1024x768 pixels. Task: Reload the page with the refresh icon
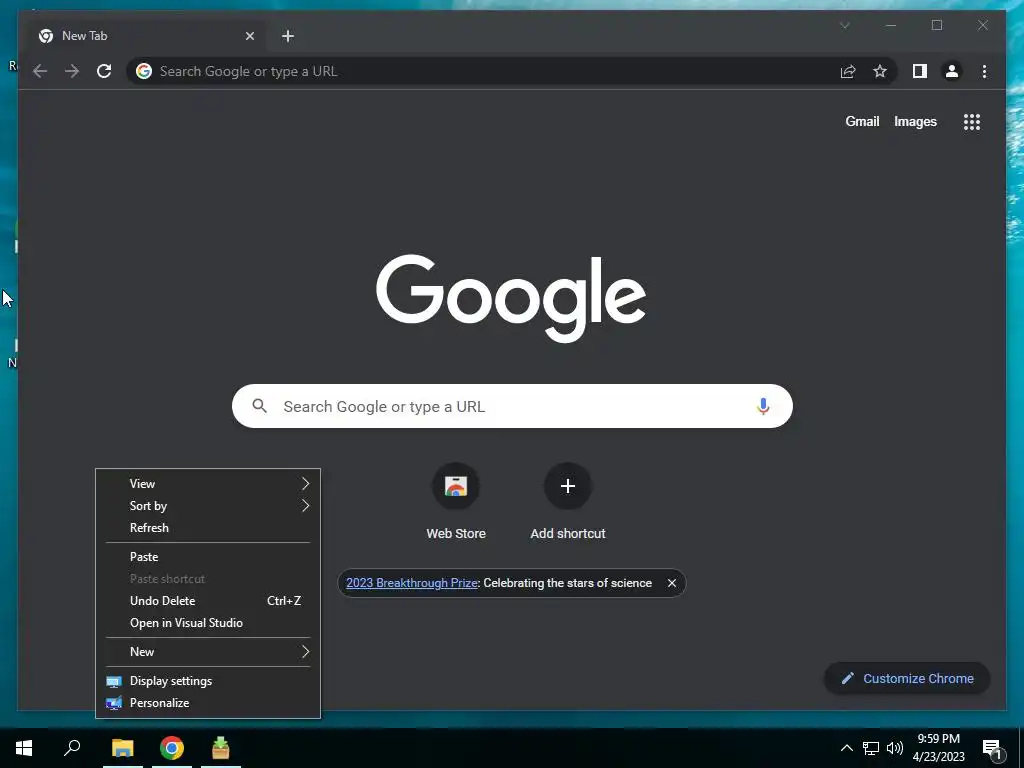[x=104, y=71]
